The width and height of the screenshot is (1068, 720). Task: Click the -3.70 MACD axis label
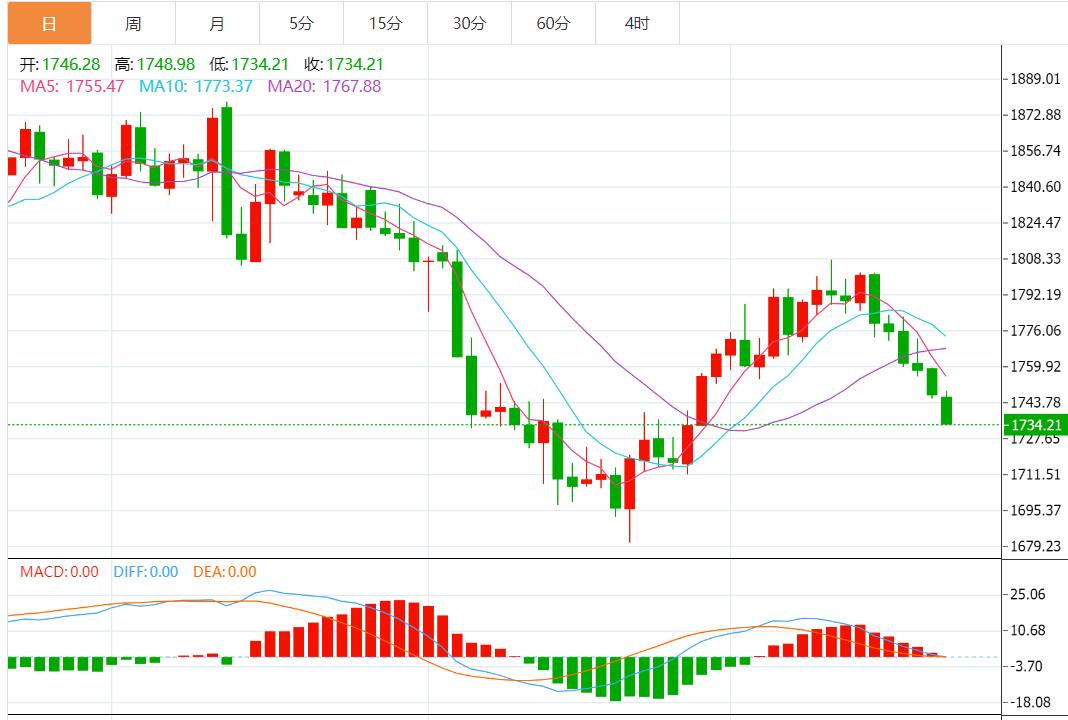pos(1026,666)
